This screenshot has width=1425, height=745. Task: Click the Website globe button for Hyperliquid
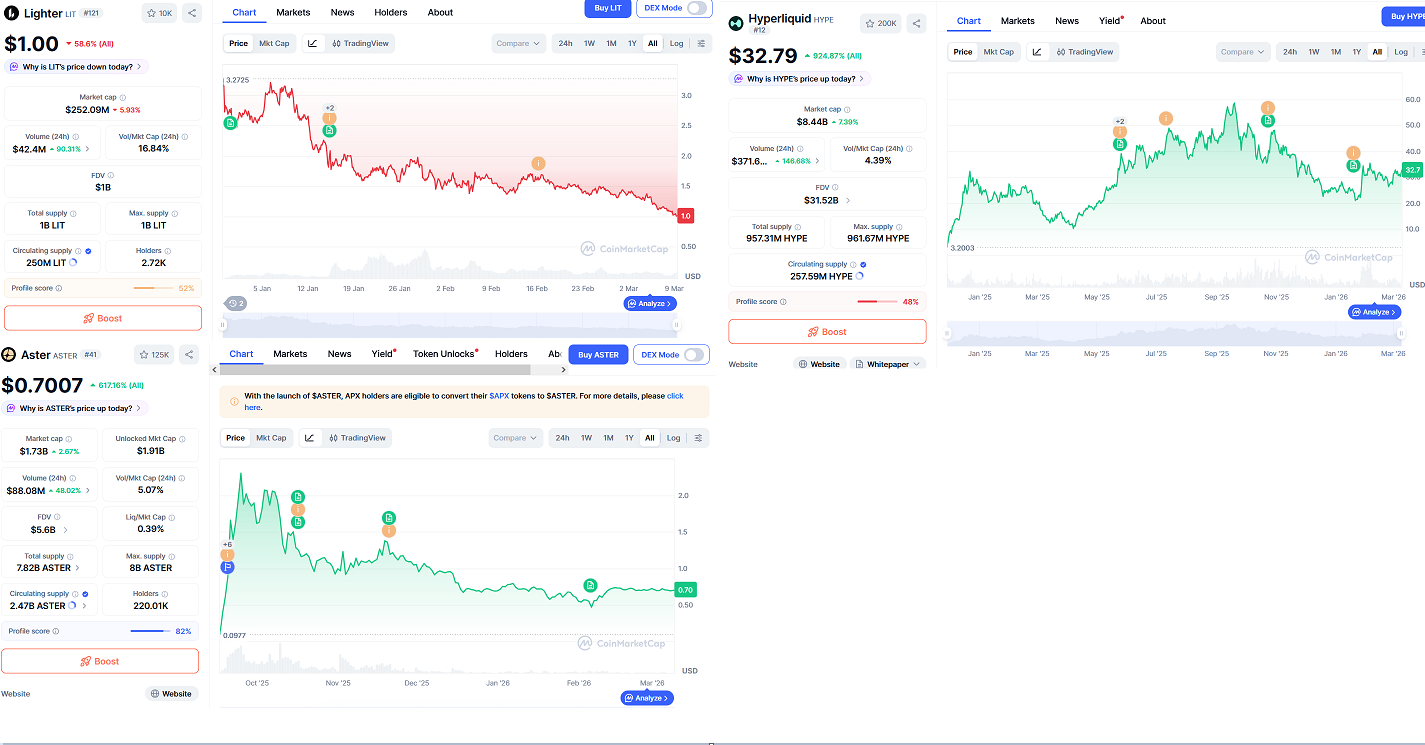click(818, 364)
